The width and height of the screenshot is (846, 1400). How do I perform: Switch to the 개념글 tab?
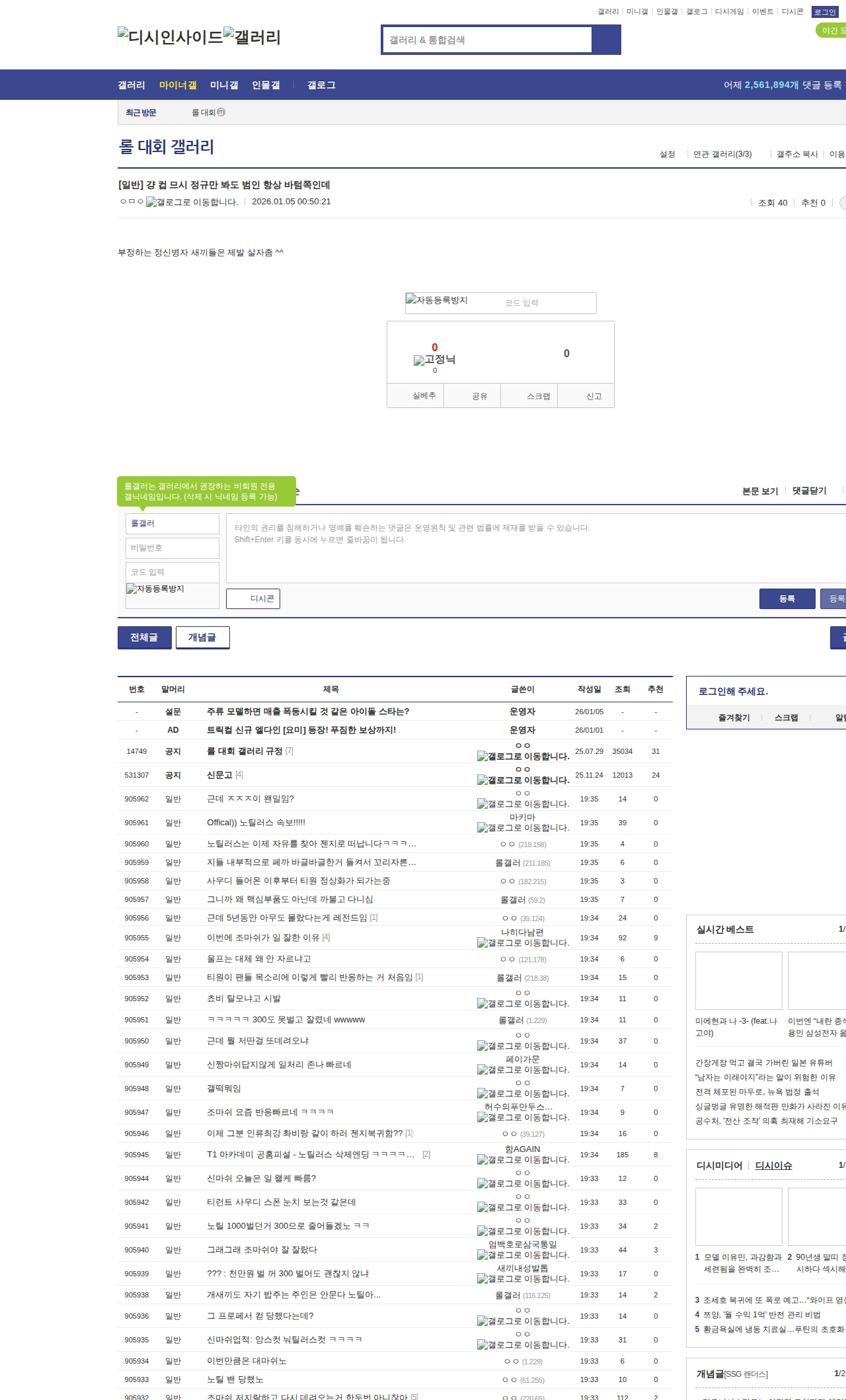pyautogui.click(x=202, y=638)
